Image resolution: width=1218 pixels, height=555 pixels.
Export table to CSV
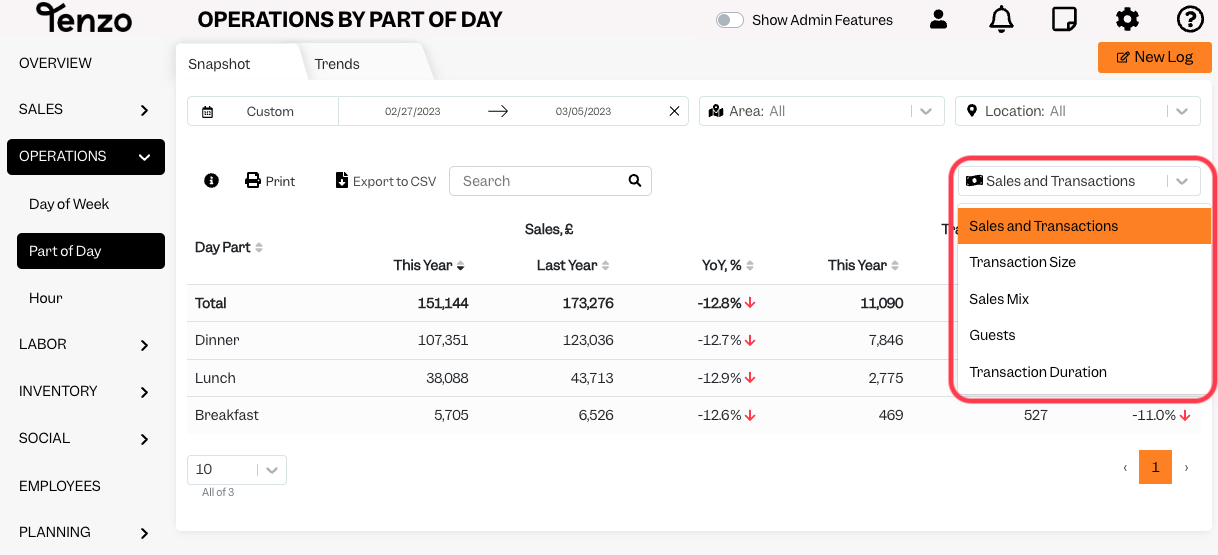pos(386,181)
